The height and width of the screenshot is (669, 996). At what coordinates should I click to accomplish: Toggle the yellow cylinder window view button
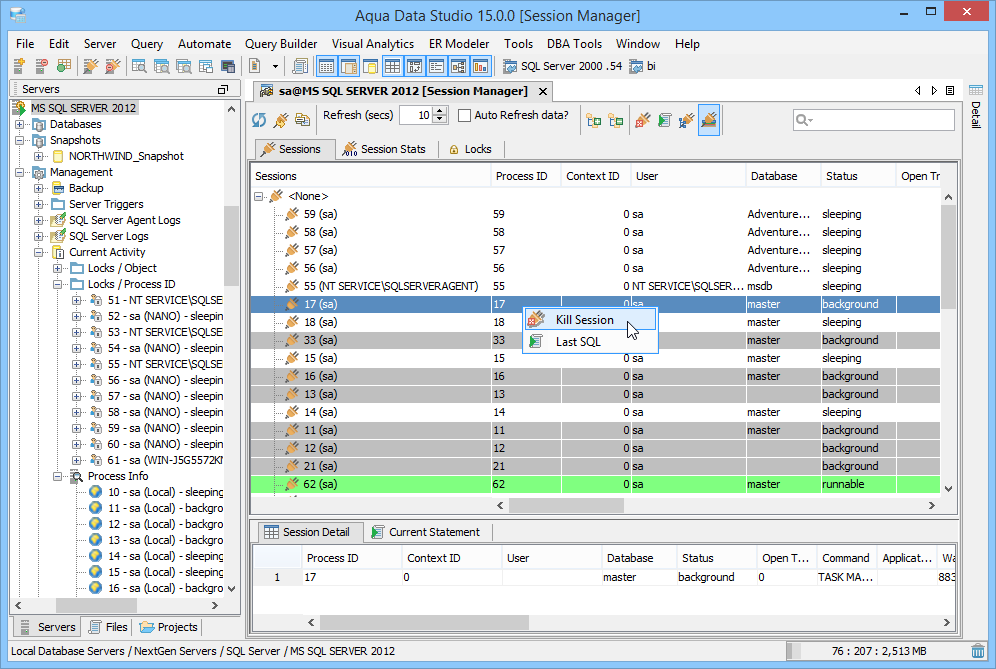[370, 66]
